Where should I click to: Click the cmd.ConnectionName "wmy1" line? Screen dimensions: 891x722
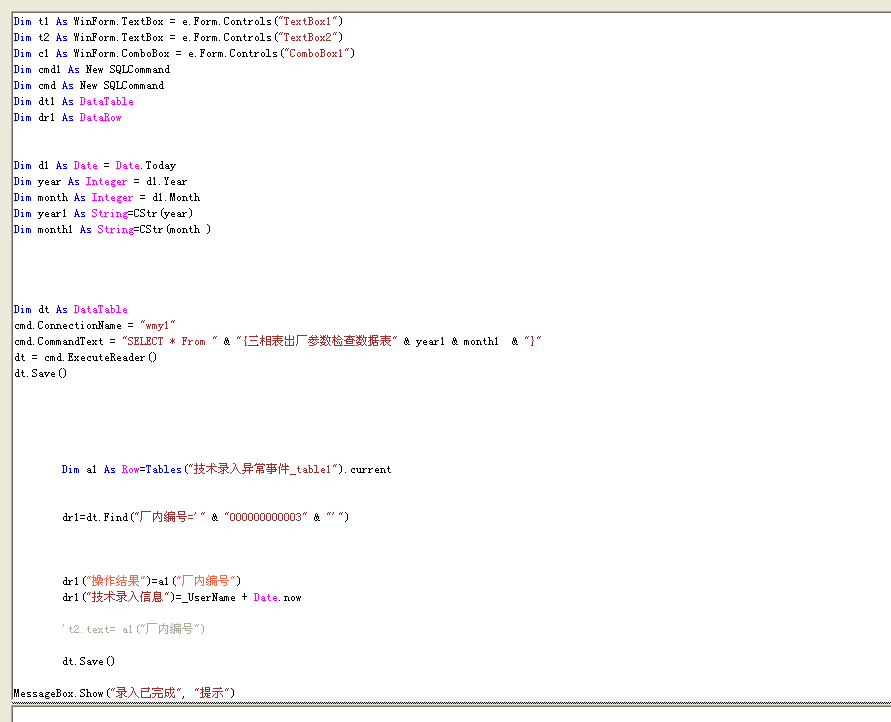94,325
